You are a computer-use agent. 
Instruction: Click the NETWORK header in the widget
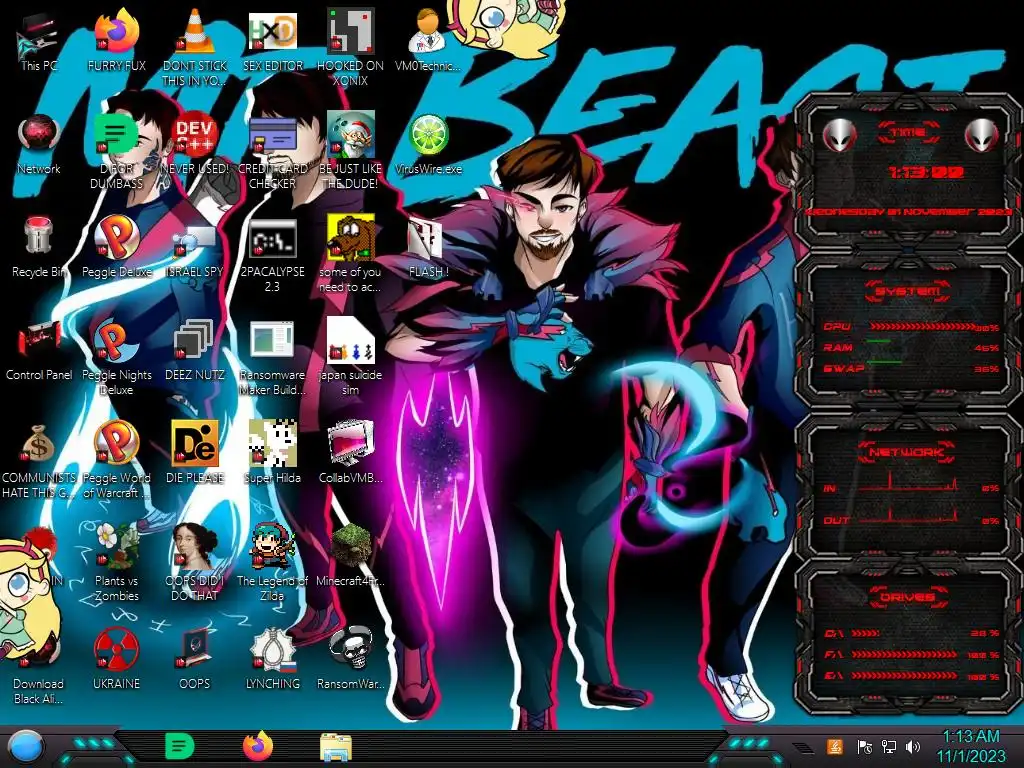(x=908, y=451)
